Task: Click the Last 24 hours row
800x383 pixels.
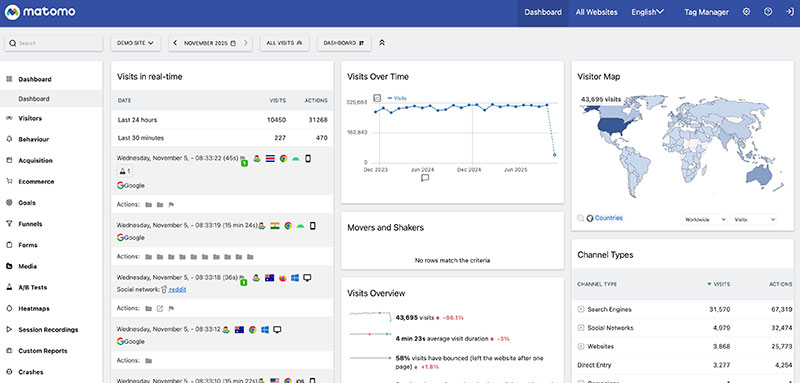Action: point(222,120)
